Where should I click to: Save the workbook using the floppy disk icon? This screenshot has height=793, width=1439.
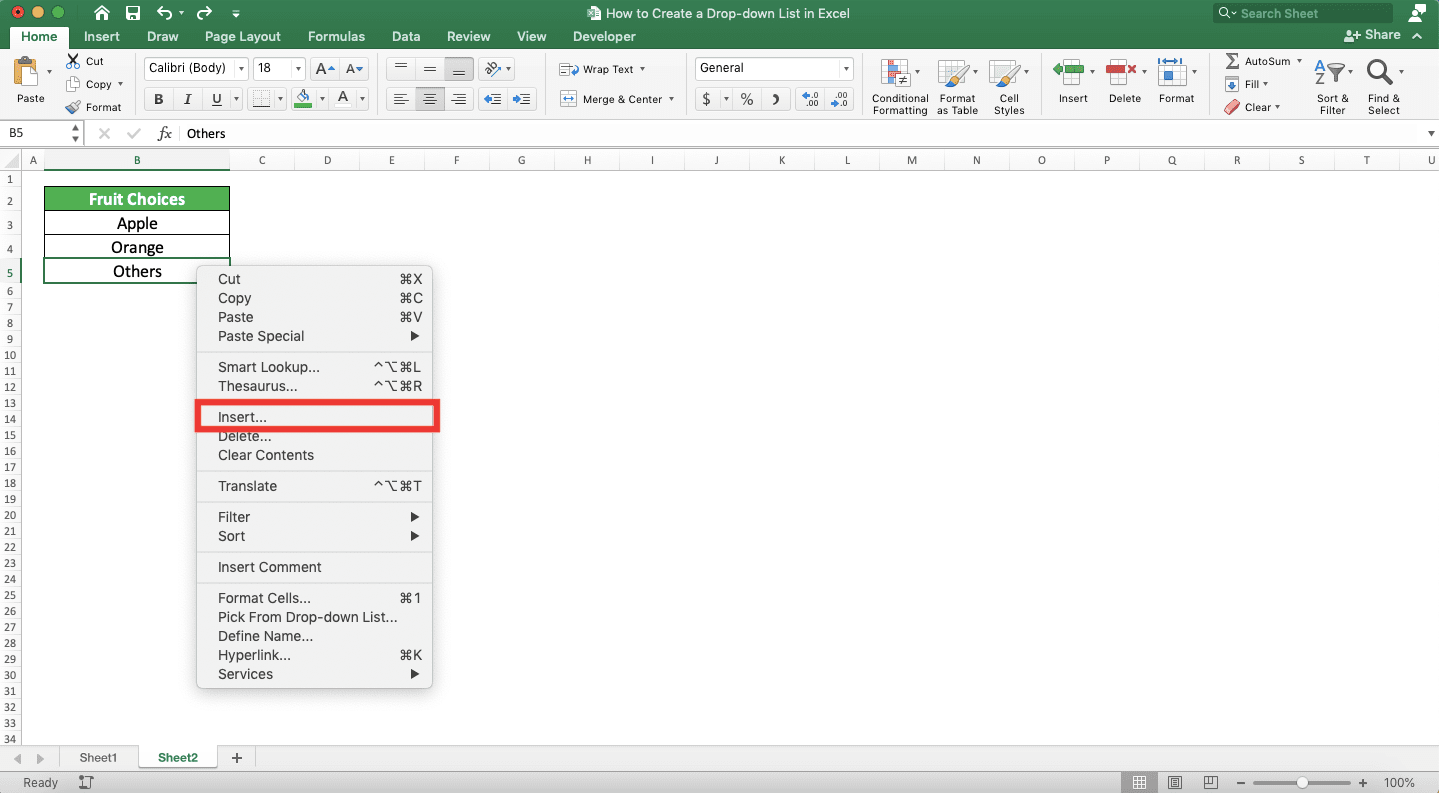133,13
